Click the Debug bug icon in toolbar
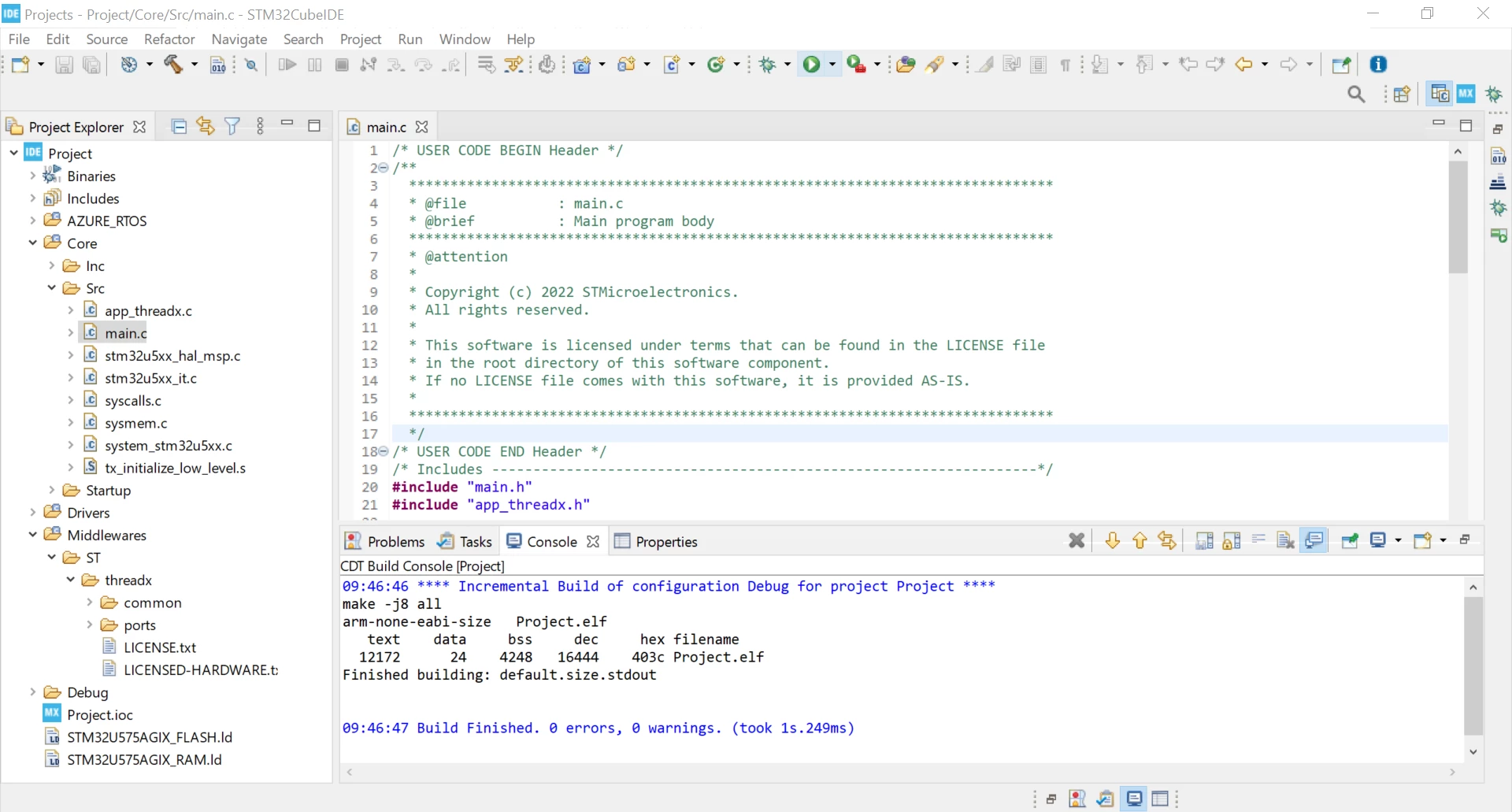The width and height of the screenshot is (1512, 812). 768,65
